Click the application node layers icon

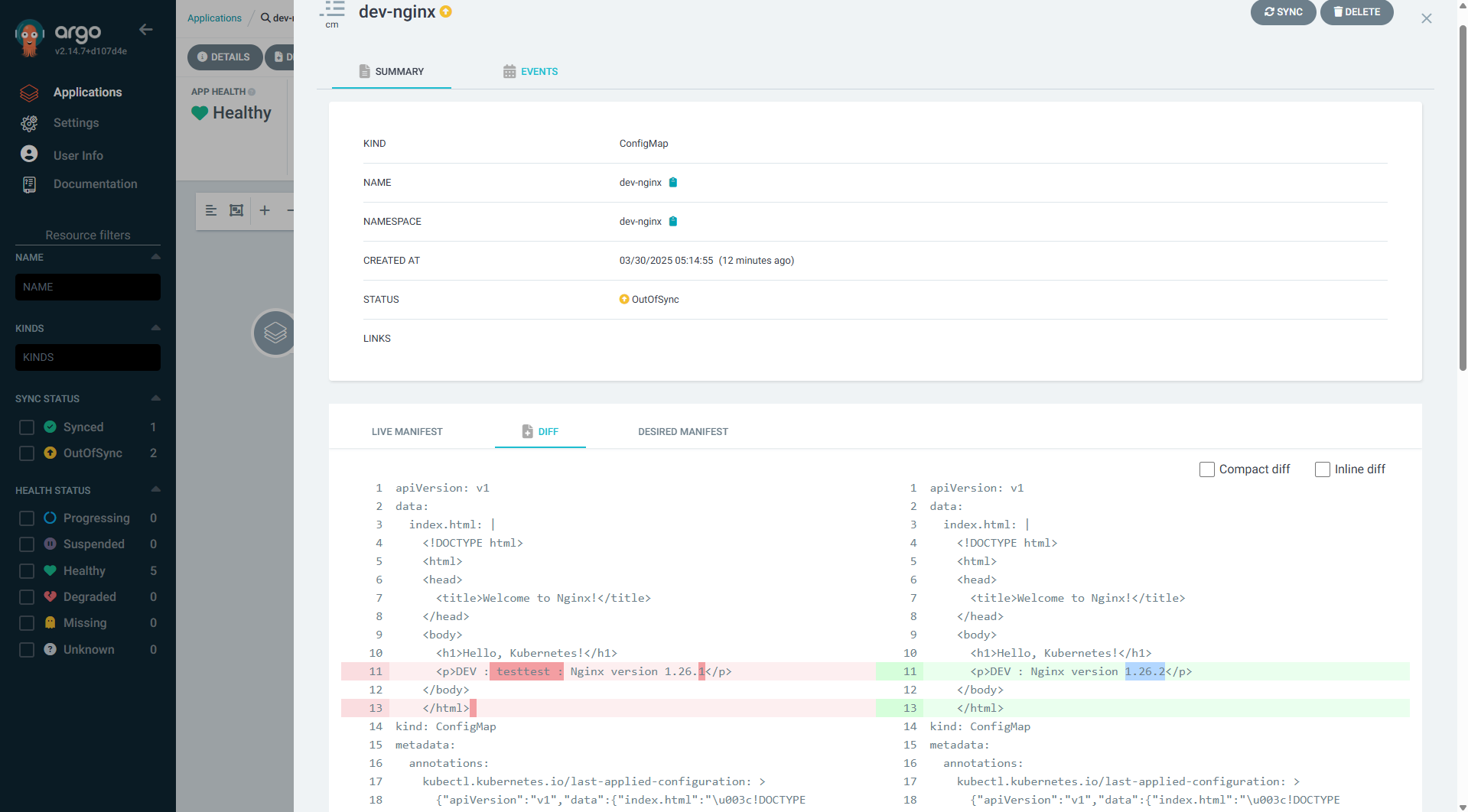[x=275, y=333]
